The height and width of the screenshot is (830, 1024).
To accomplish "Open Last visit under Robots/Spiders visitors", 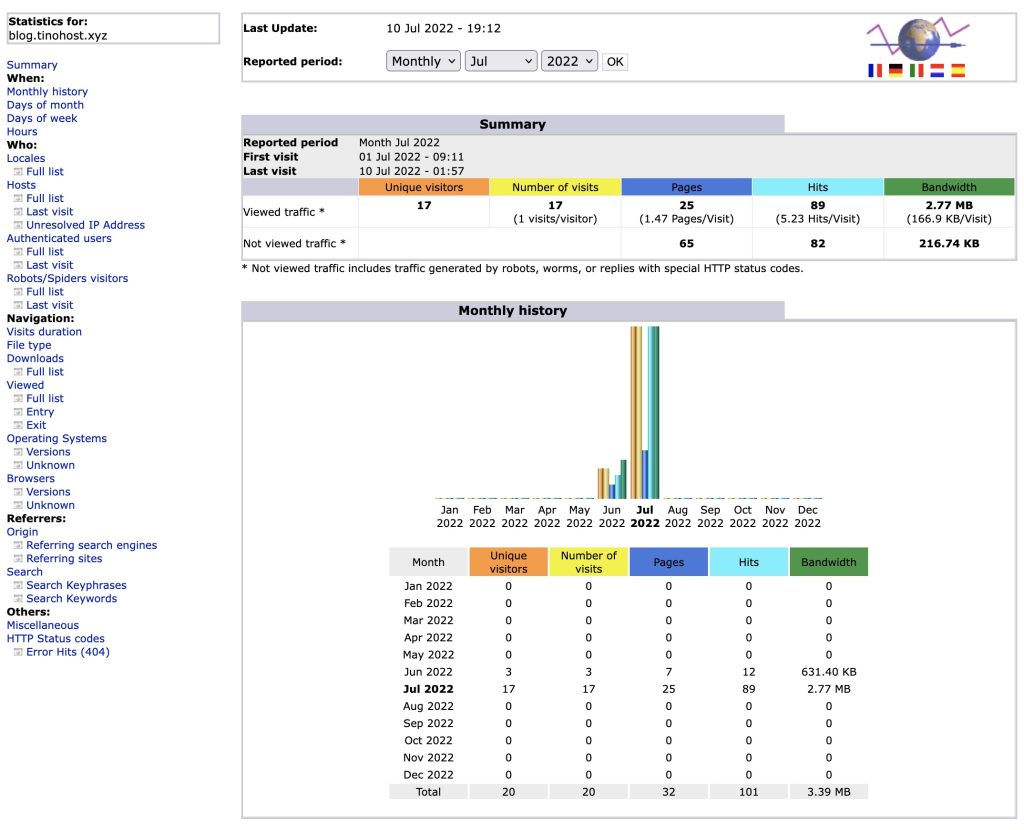I will point(50,305).
